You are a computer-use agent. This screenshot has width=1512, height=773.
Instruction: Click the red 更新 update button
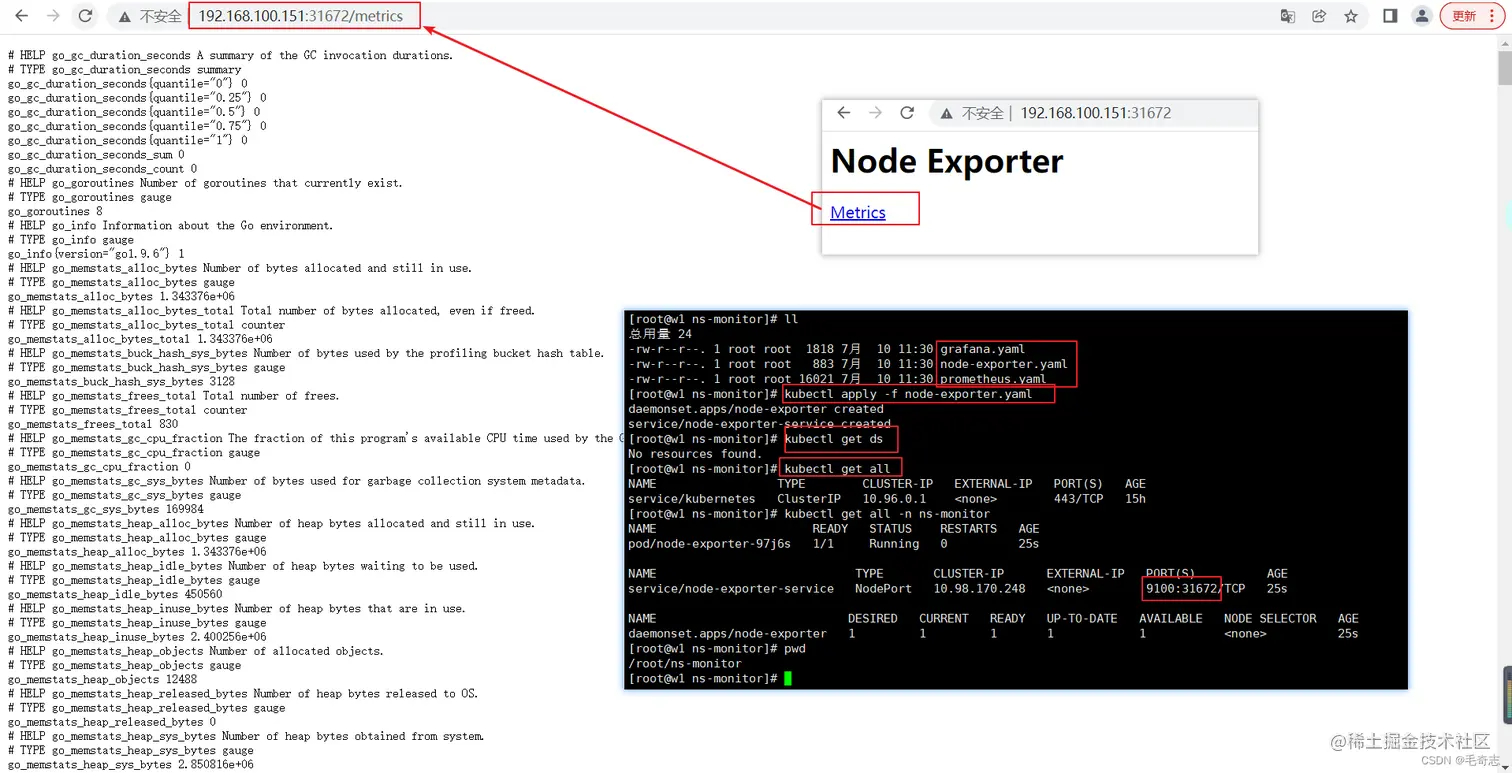1471,16
